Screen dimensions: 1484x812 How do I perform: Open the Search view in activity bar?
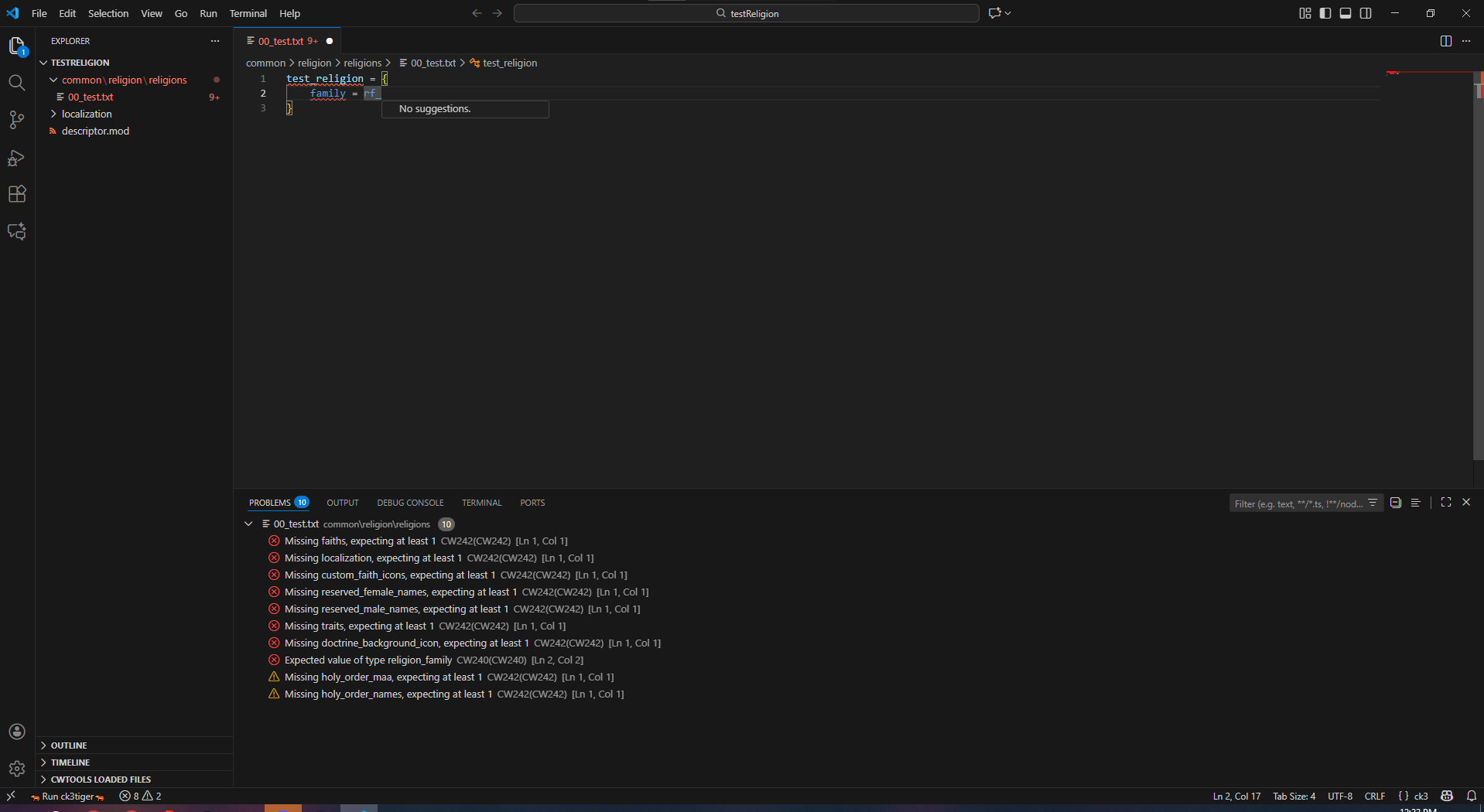(x=17, y=83)
